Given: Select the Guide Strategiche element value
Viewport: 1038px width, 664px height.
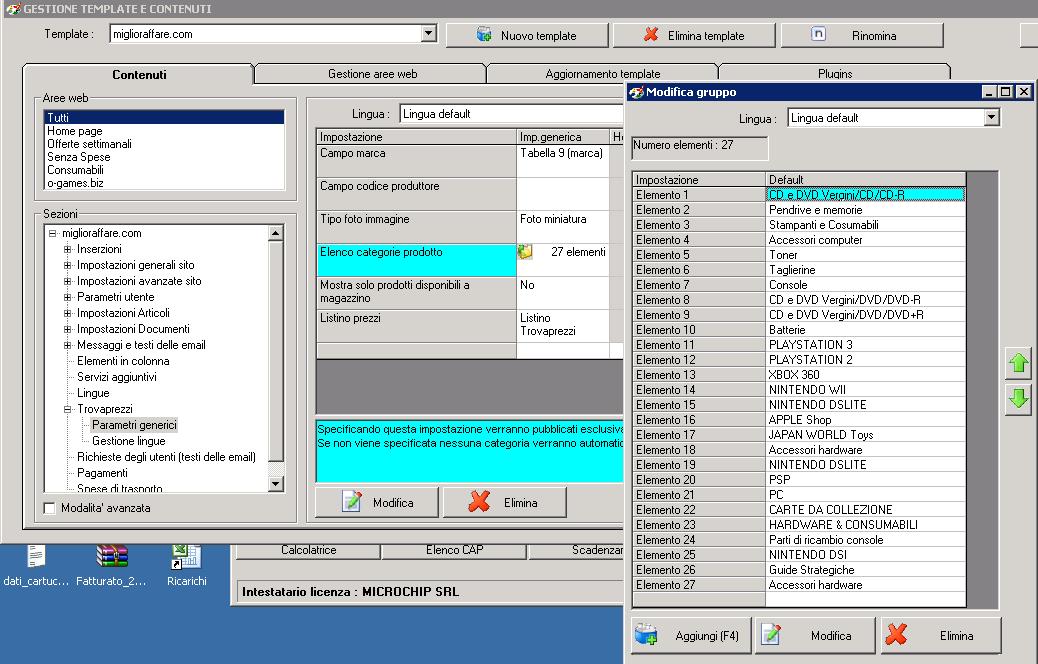Looking at the screenshot, I should pos(865,570).
